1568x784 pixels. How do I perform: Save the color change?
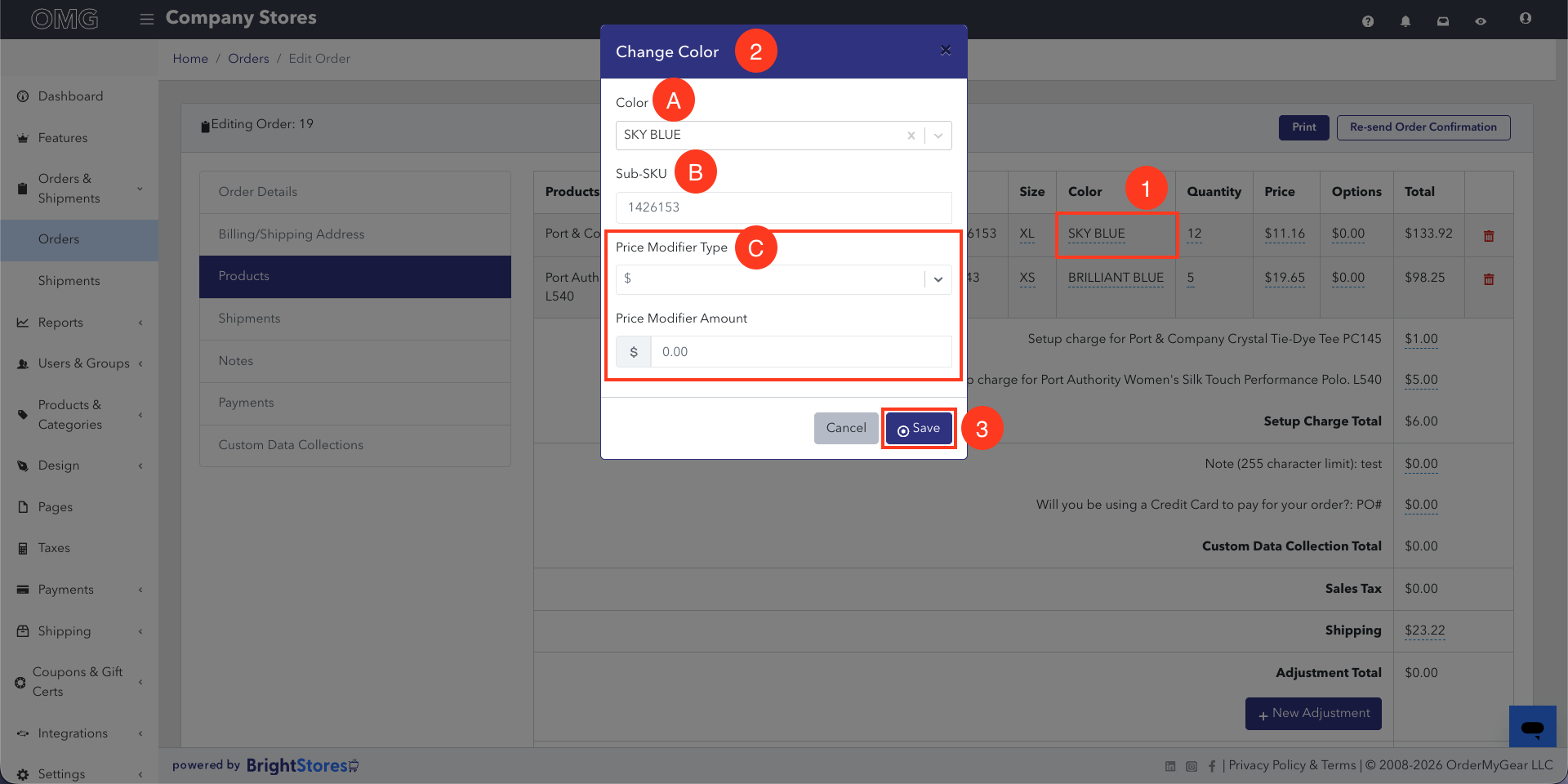(919, 428)
